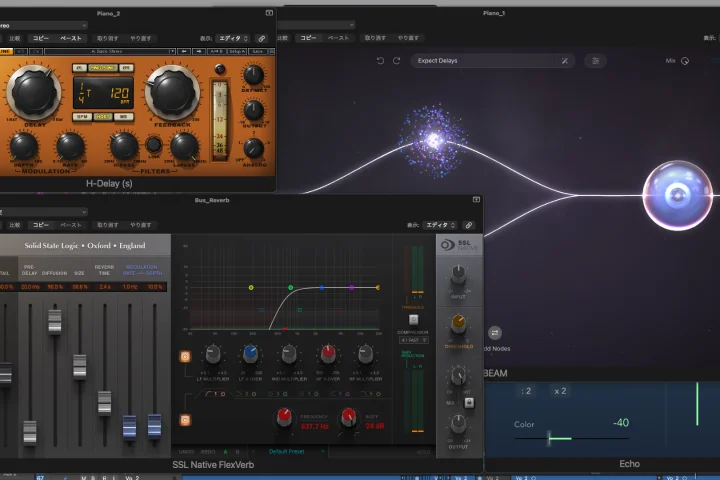Viewport: 720px width, 480px height.
Task: Select EQ band 1 tab in FlexVerb
Action: pos(215,394)
